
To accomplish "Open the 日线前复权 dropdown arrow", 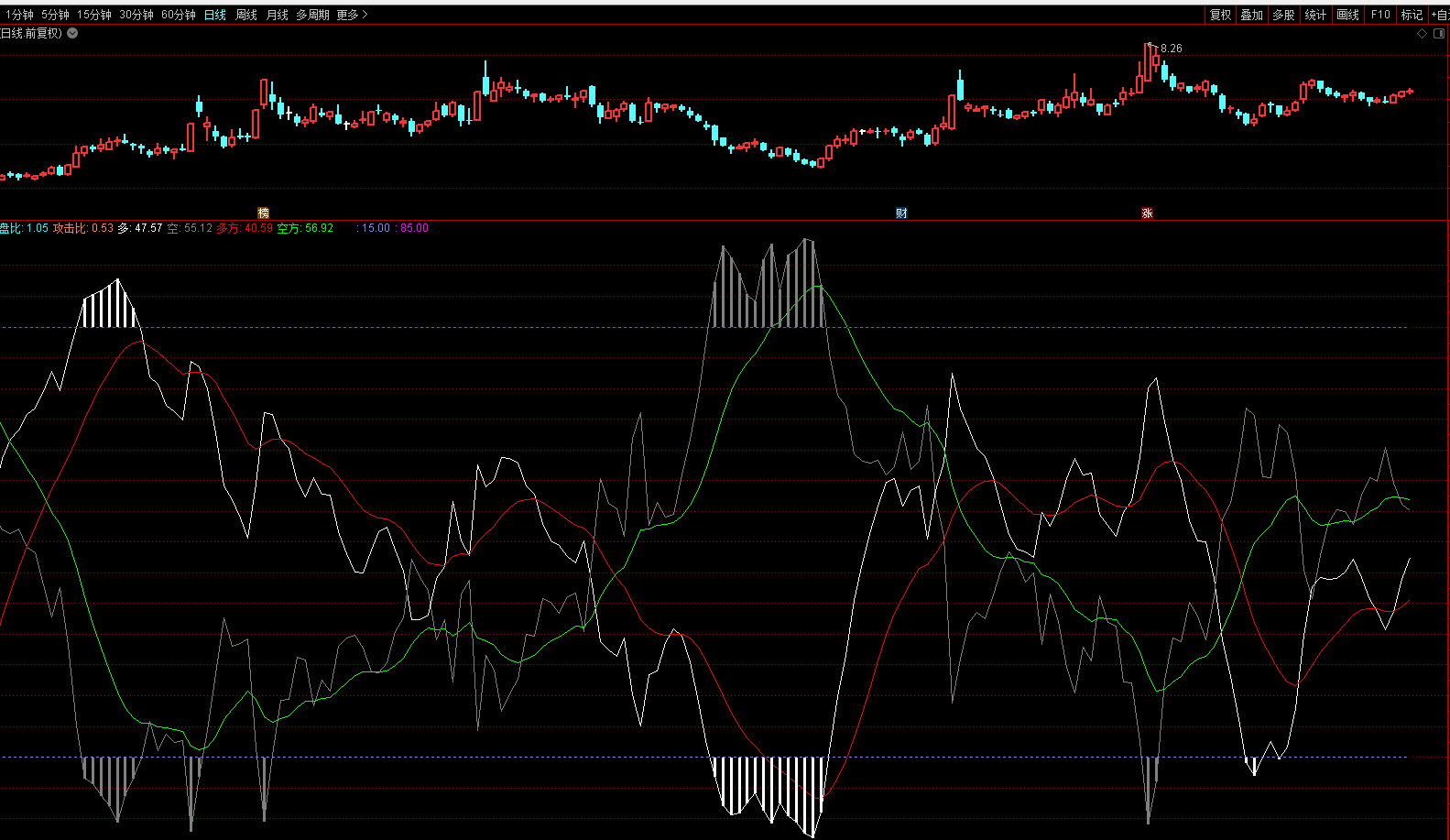I will point(72,33).
